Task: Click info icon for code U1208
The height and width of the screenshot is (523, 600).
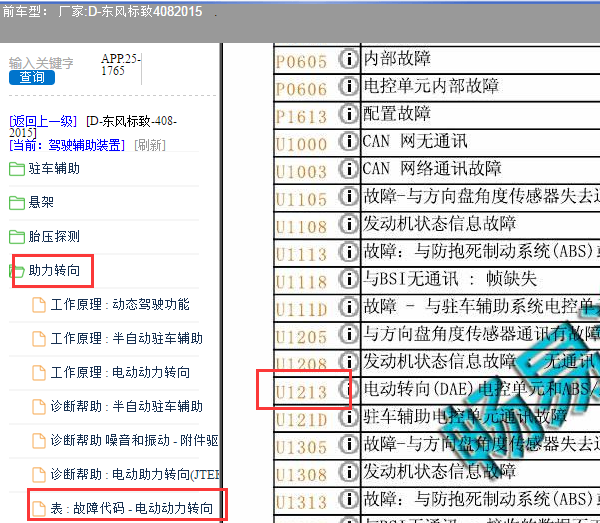Action: [348, 362]
